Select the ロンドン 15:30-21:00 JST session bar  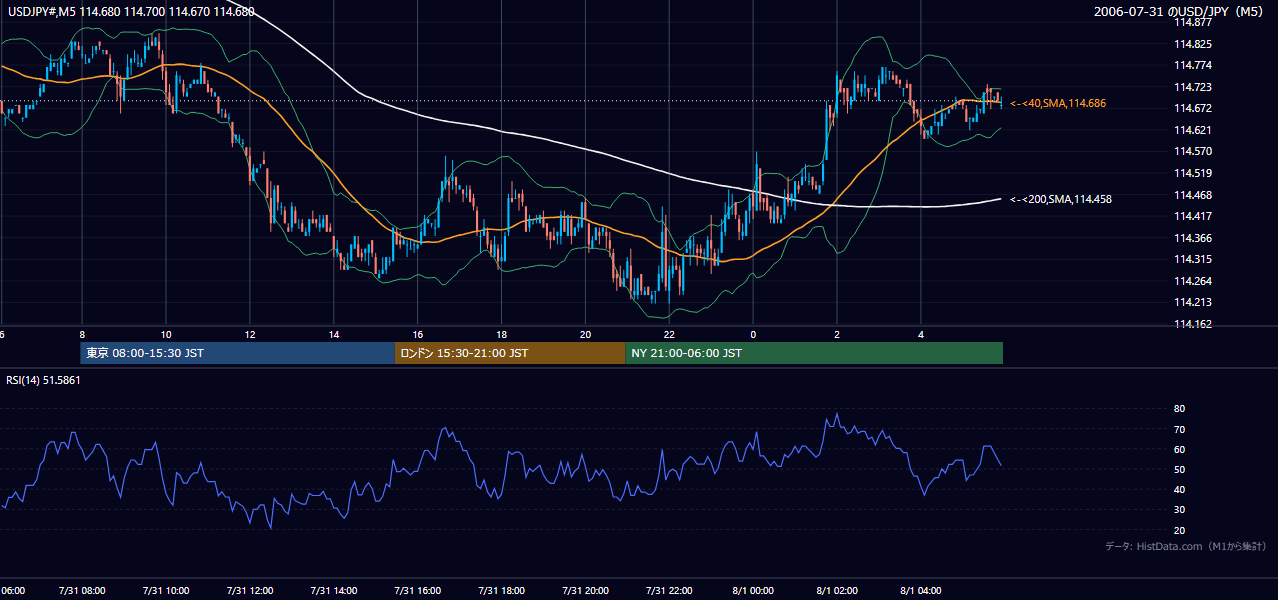[510, 353]
